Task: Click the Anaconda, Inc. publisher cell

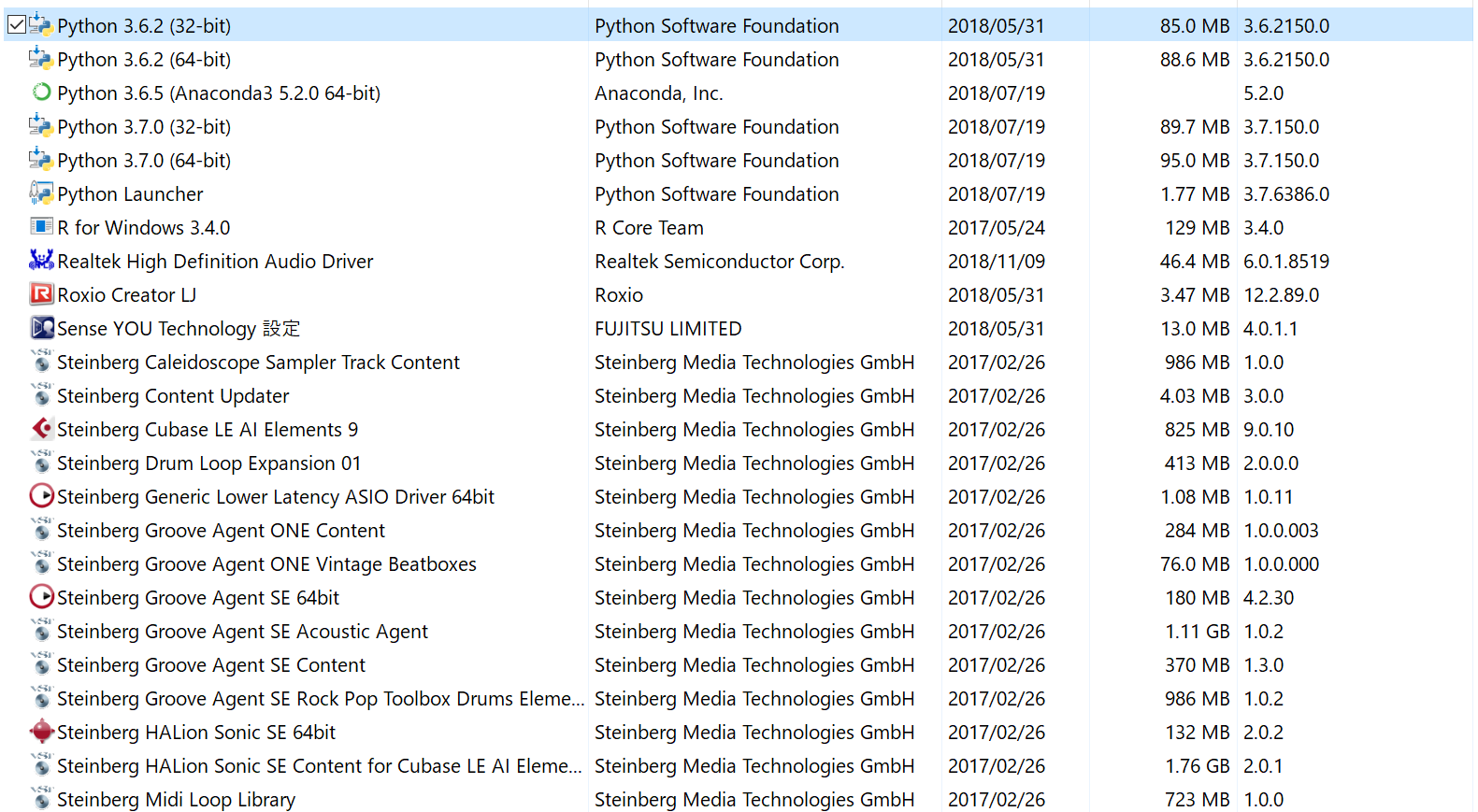Action: coord(659,93)
